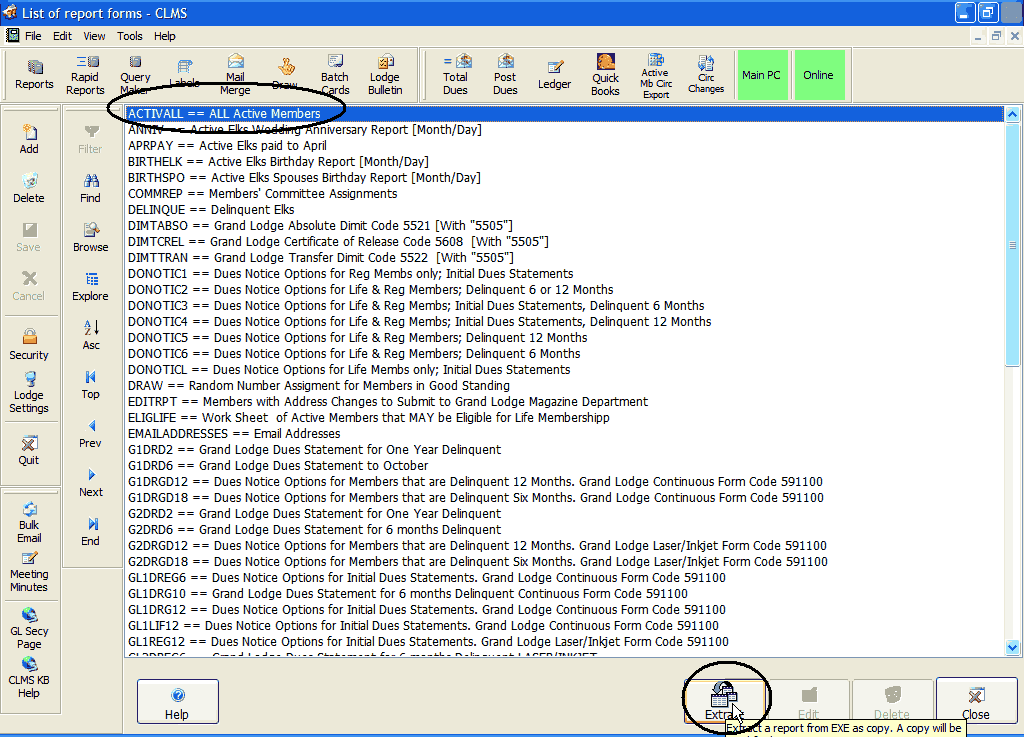
Task: Toggle the green Main PC button
Action: [x=761, y=75]
